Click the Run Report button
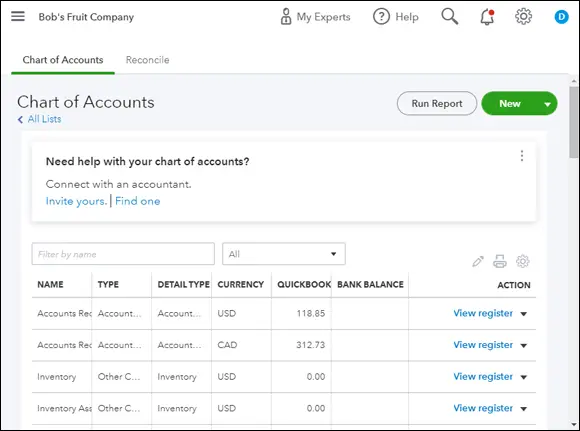The image size is (580, 431). point(437,104)
